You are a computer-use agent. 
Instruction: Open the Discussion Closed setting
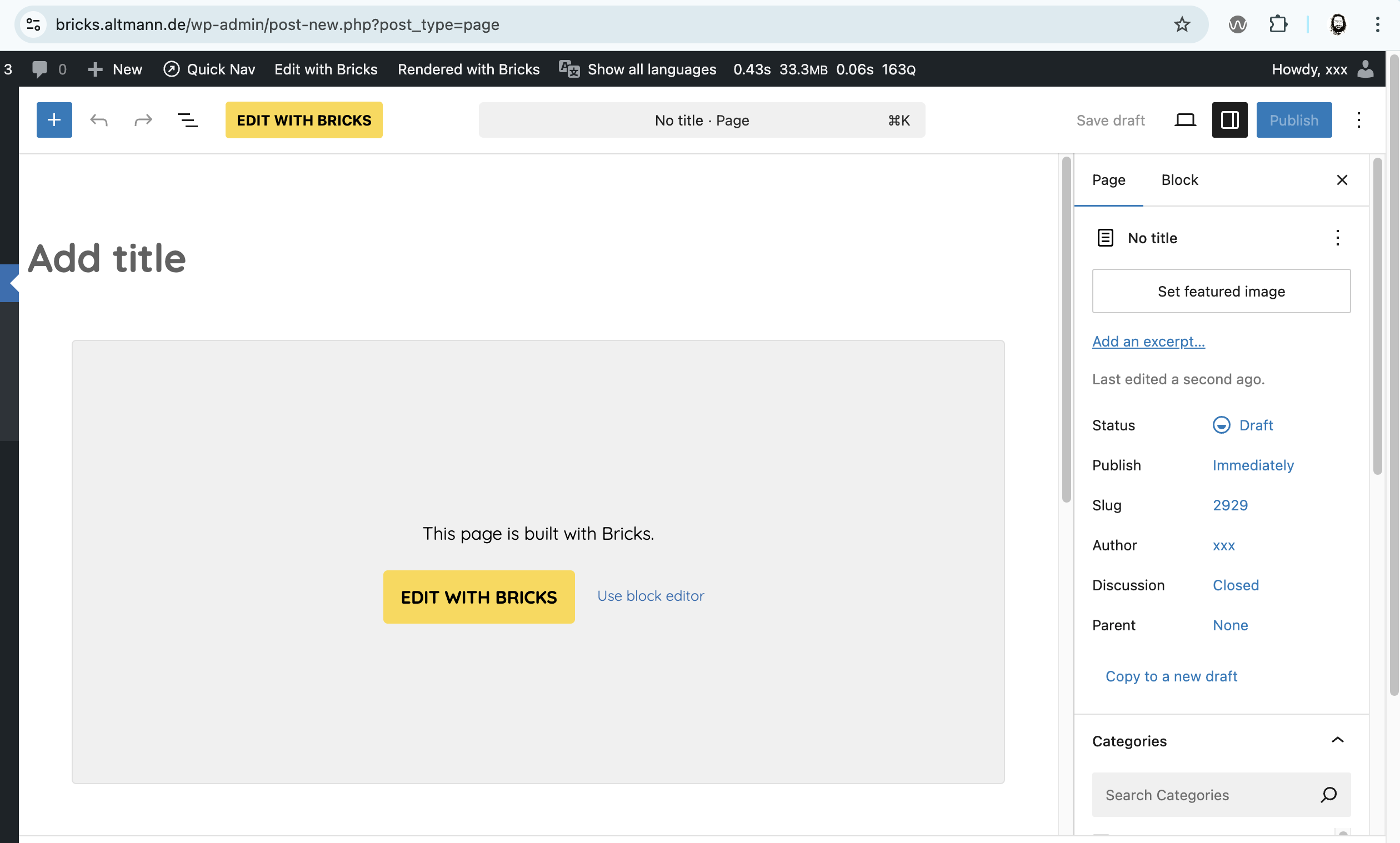click(x=1236, y=585)
